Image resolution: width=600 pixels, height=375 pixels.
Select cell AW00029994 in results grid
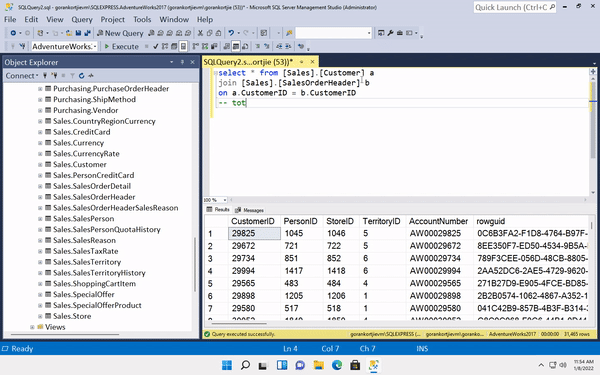point(440,271)
